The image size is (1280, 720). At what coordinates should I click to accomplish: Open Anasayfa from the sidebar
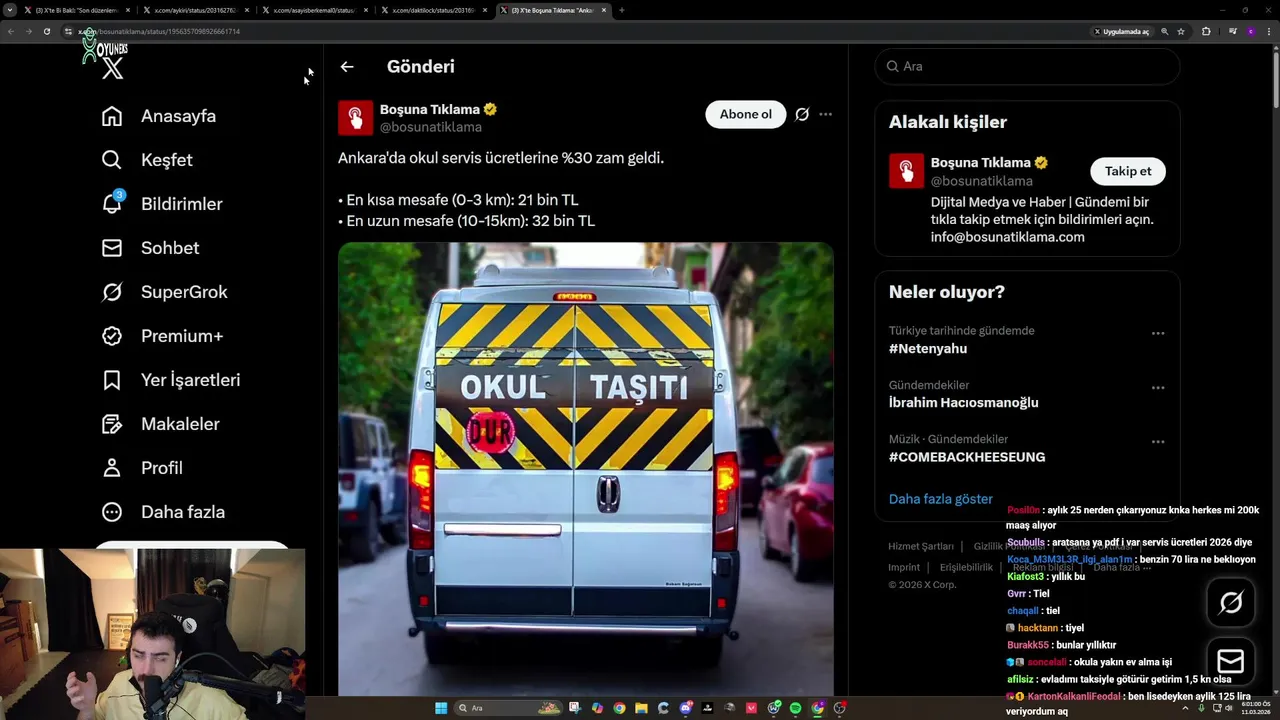[159, 116]
